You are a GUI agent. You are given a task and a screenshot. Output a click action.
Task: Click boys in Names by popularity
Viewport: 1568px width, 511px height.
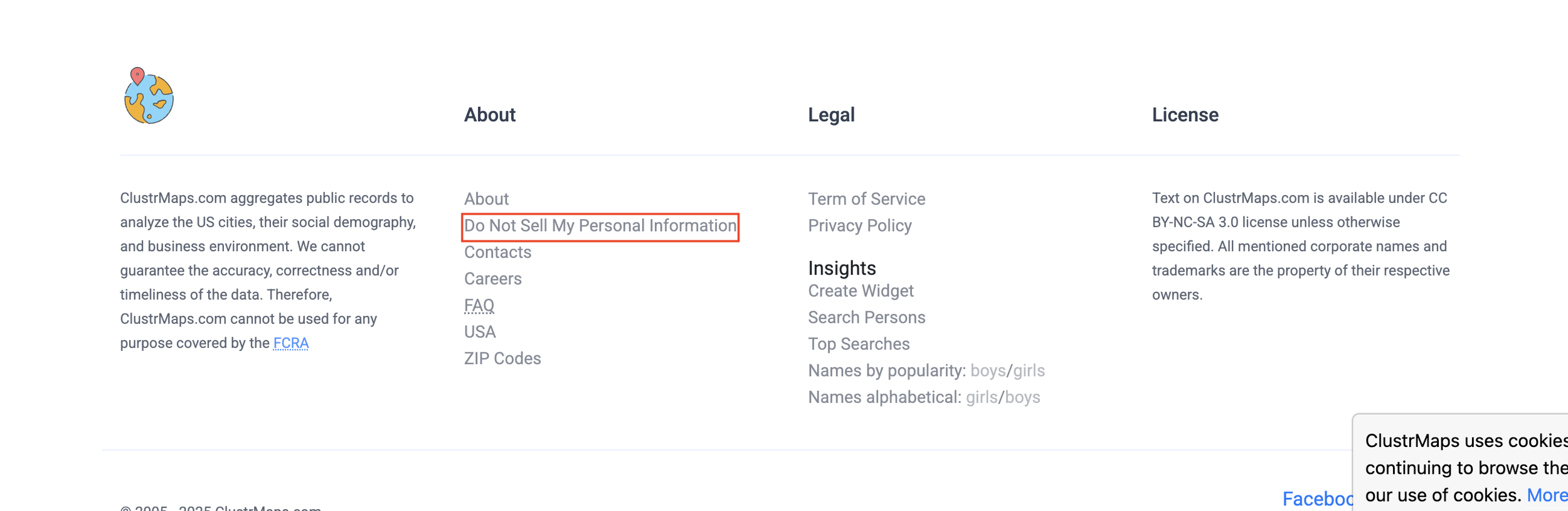[987, 371]
